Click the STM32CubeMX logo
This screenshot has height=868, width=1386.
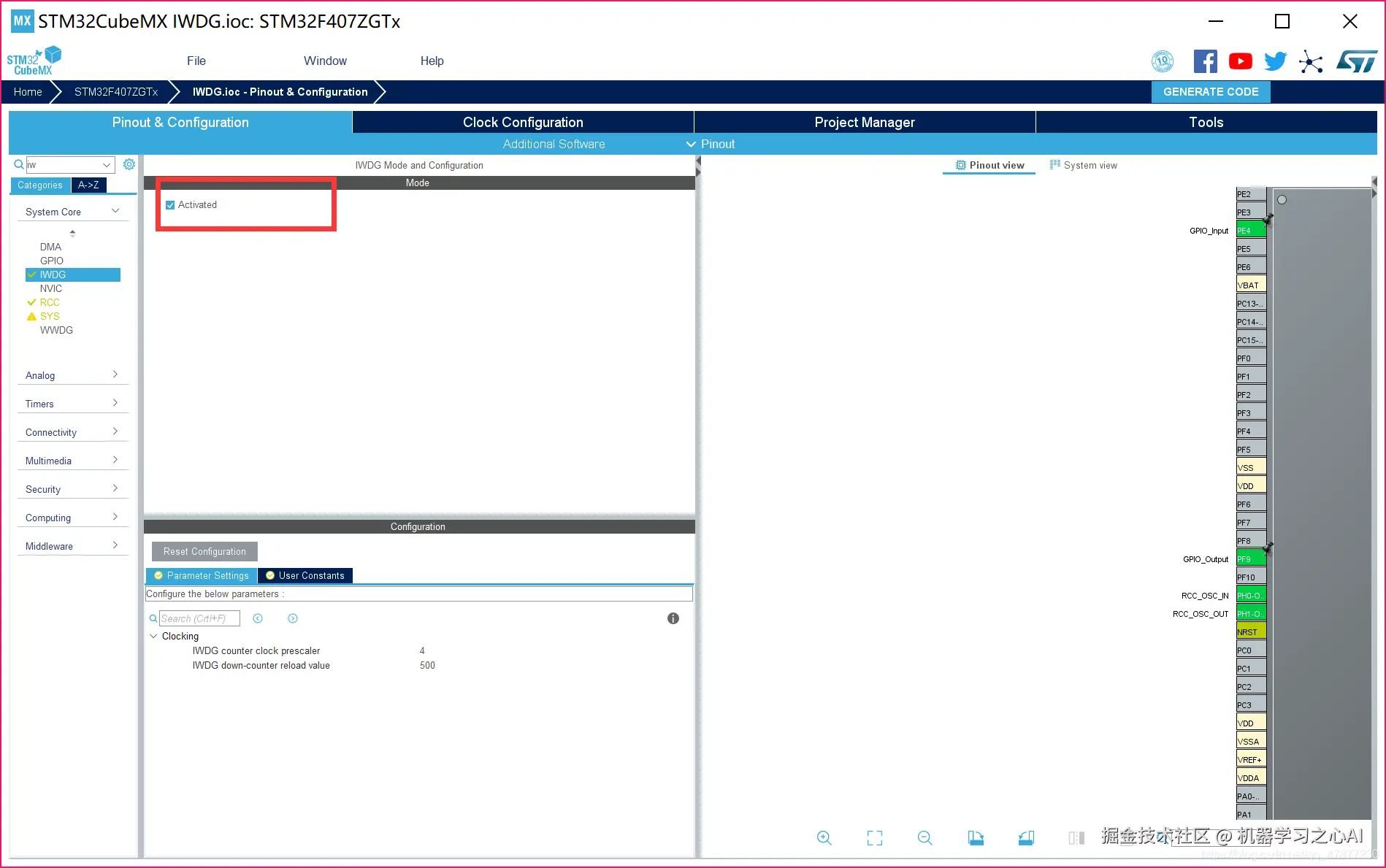tap(34, 61)
